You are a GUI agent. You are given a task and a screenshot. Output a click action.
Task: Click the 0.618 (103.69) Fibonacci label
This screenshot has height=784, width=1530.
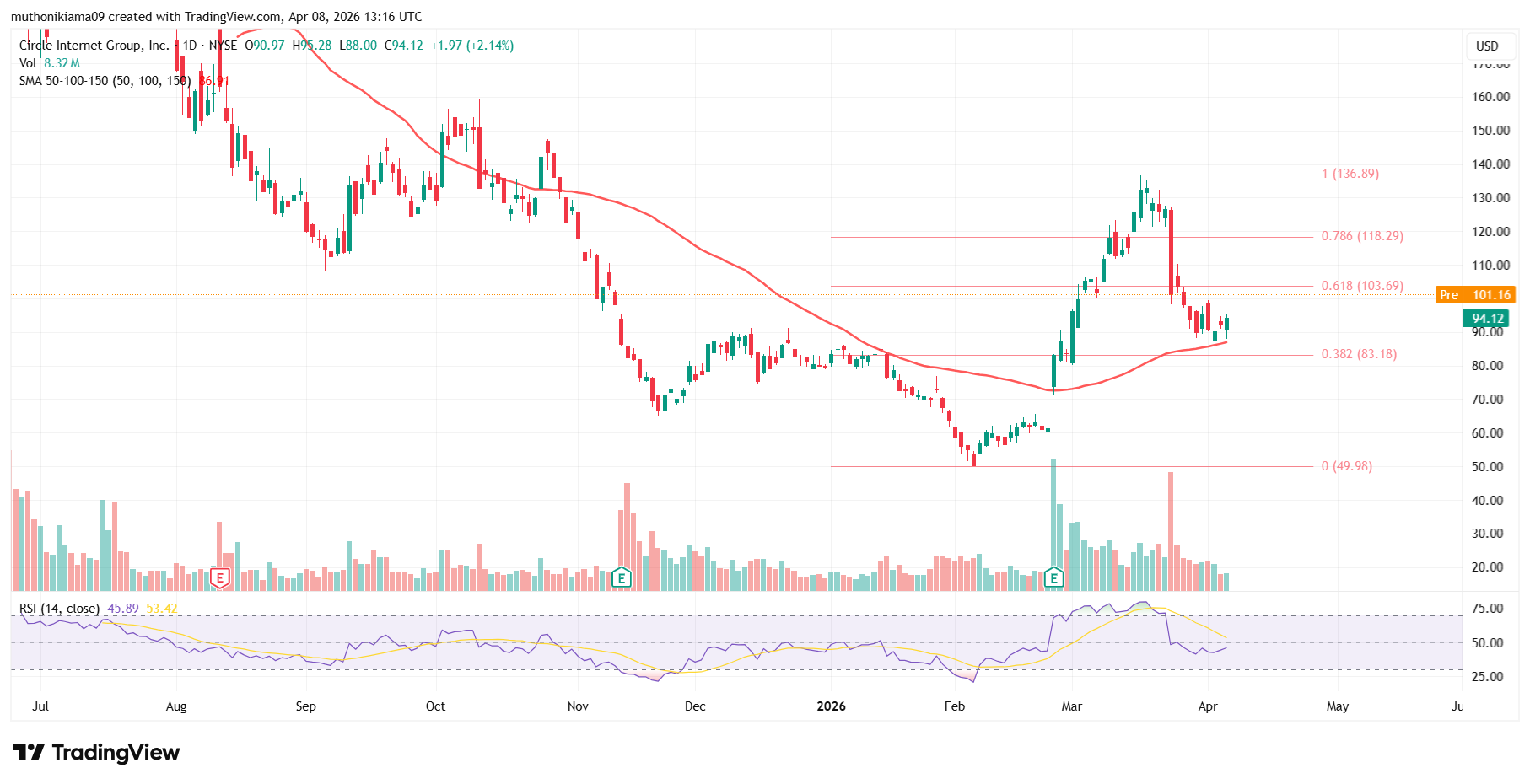coord(1362,286)
